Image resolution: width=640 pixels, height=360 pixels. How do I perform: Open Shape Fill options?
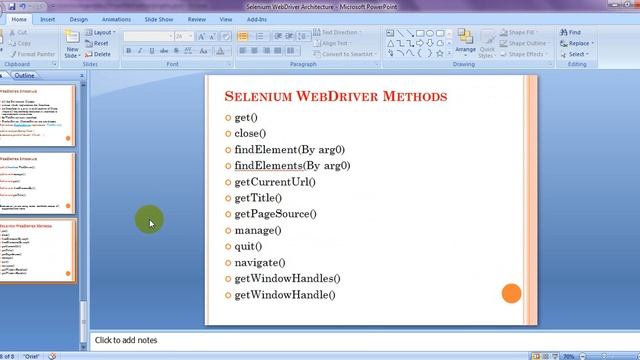coord(518,32)
